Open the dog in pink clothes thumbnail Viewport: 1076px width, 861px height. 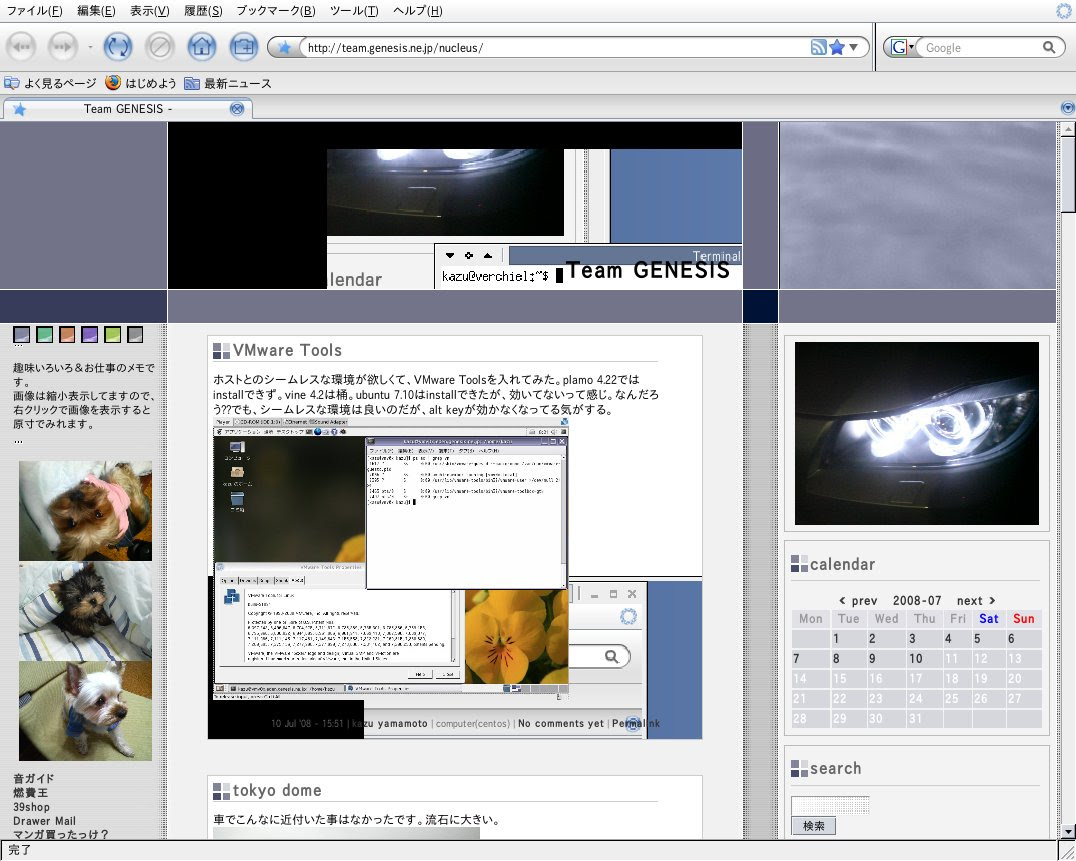85,510
